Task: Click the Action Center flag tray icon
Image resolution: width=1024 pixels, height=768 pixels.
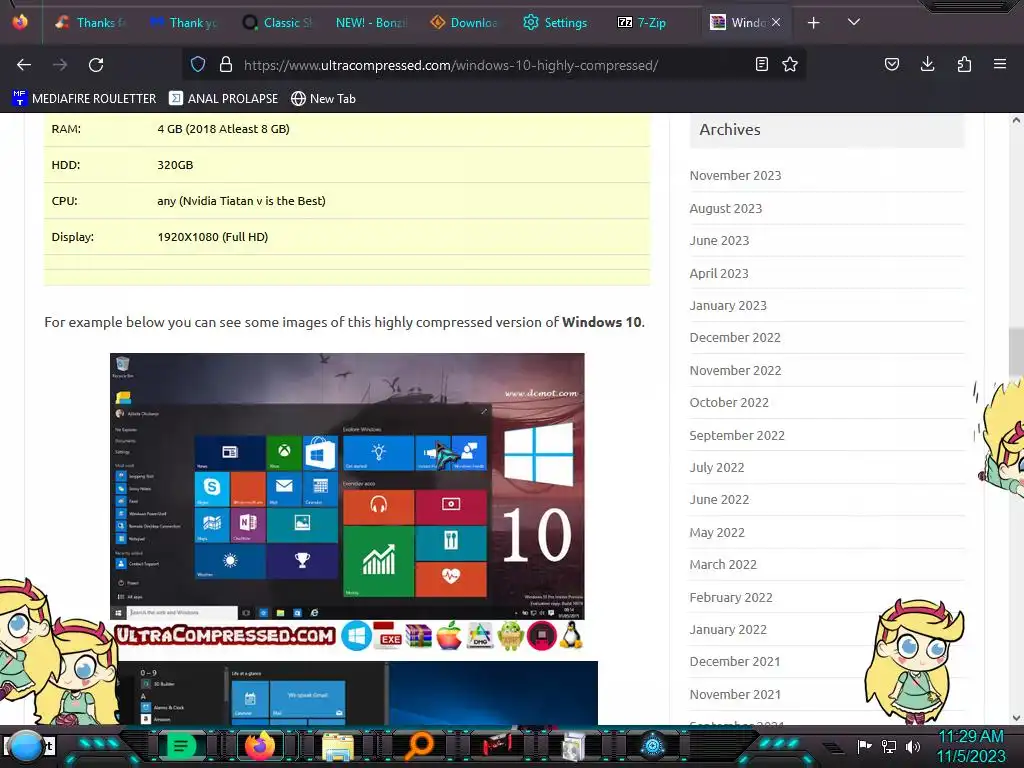Action: click(x=864, y=746)
